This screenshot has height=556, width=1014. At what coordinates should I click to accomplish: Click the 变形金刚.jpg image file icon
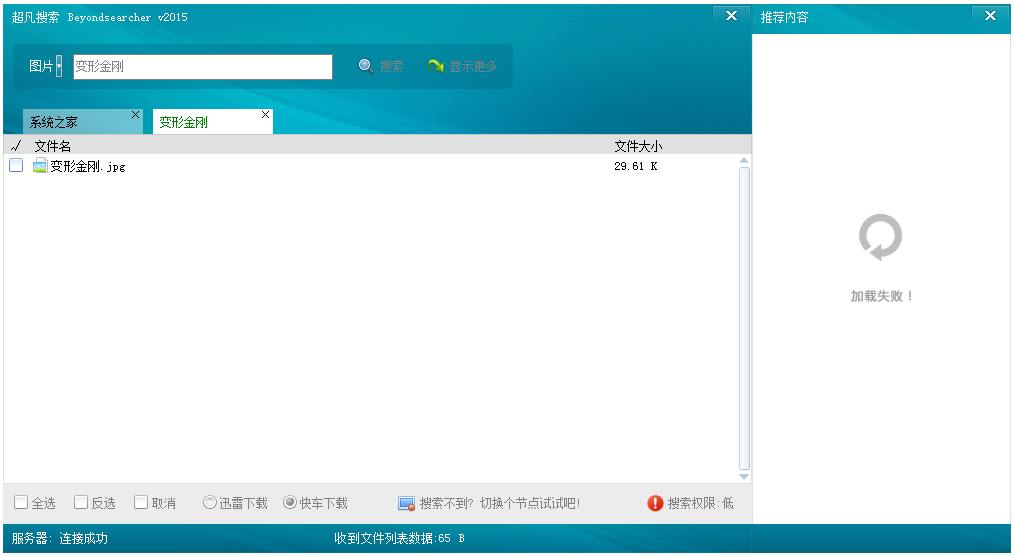tap(40, 166)
